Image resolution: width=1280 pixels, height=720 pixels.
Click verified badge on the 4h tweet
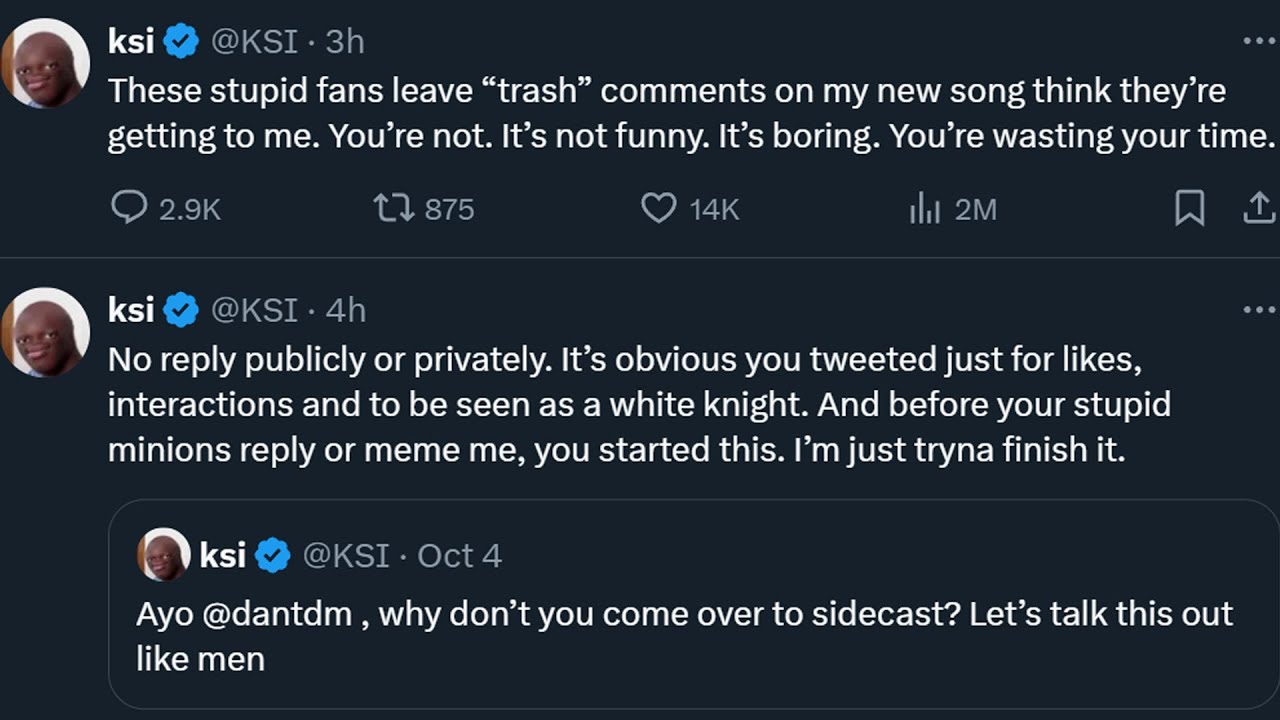point(181,310)
